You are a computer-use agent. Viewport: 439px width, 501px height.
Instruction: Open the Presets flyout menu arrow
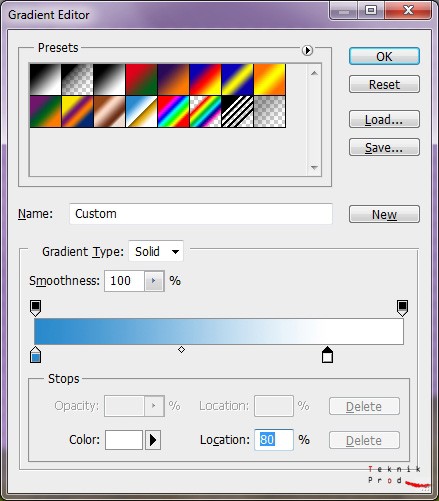pos(307,50)
